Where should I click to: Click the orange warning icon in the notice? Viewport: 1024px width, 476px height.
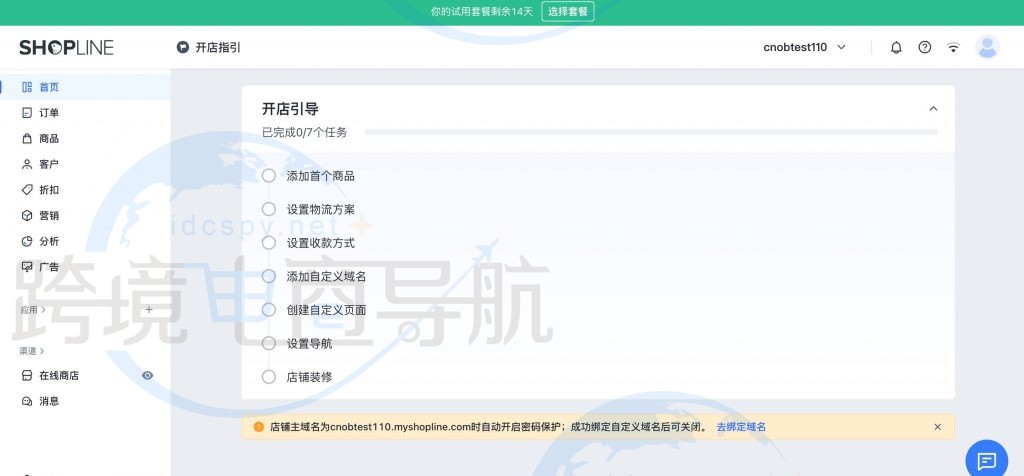(x=259, y=427)
